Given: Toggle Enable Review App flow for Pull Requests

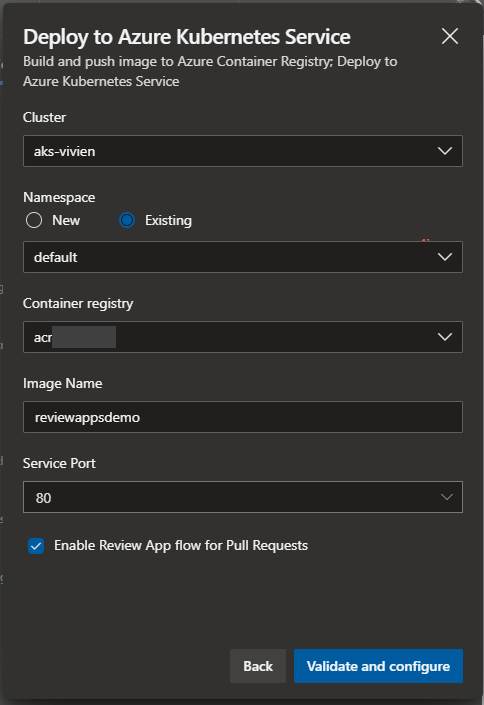Looking at the screenshot, I should coord(36,546).
